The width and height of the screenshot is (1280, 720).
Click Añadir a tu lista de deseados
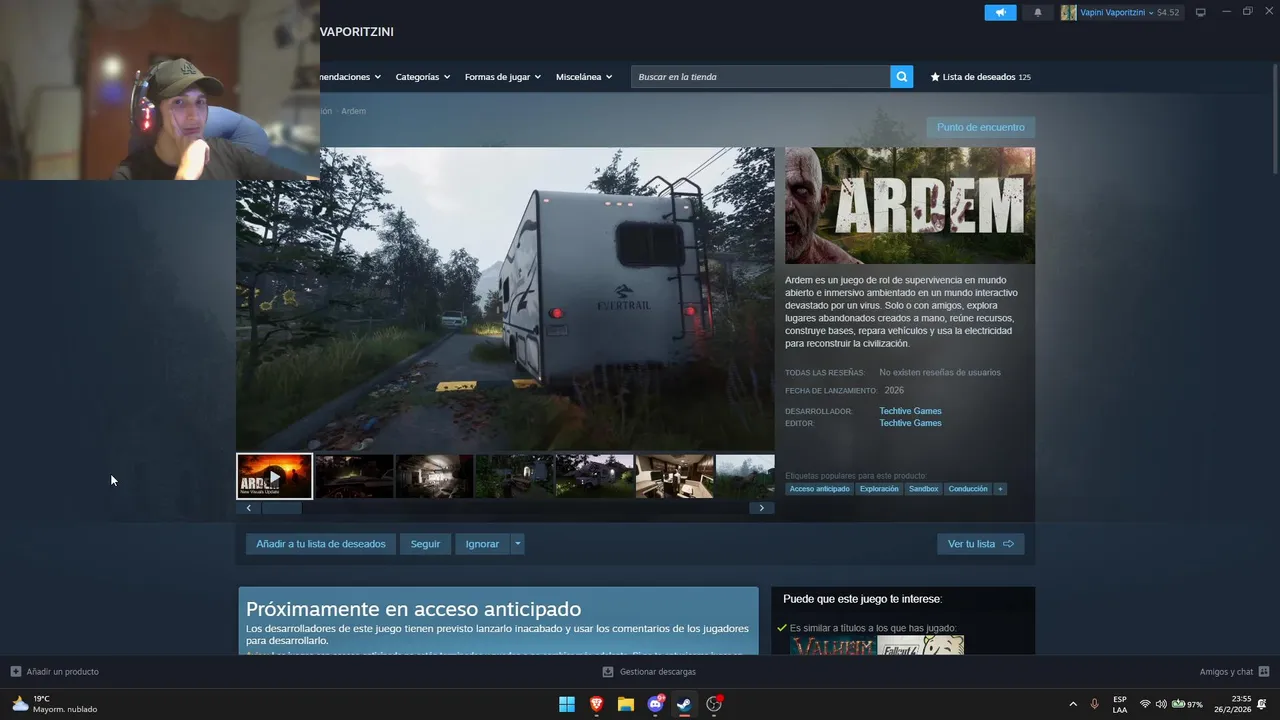tap(320, 544)
